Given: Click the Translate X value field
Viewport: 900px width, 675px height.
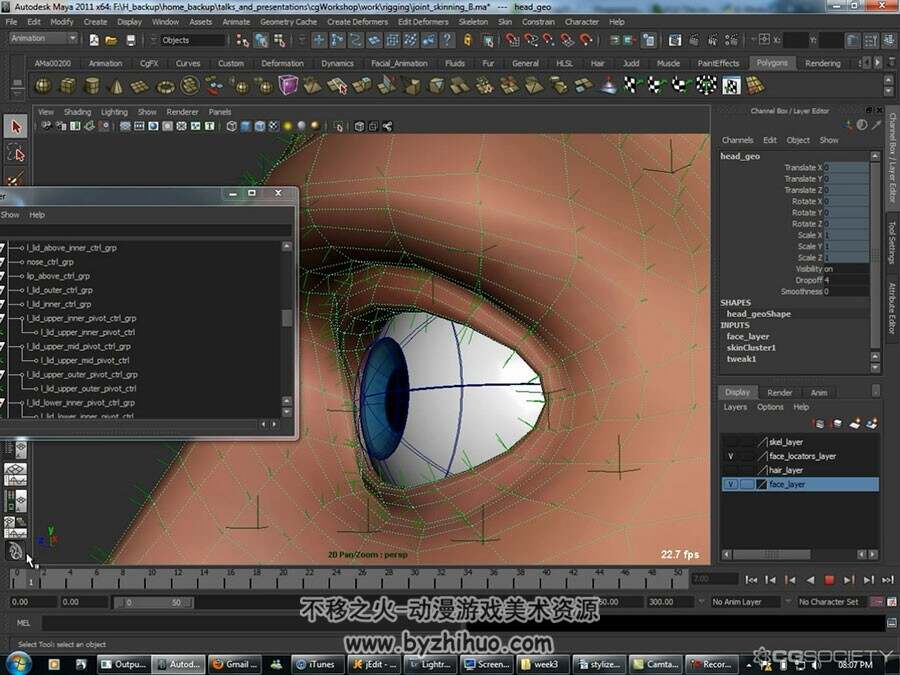Looking at the screenshot, I should click(x=846, y=168).
